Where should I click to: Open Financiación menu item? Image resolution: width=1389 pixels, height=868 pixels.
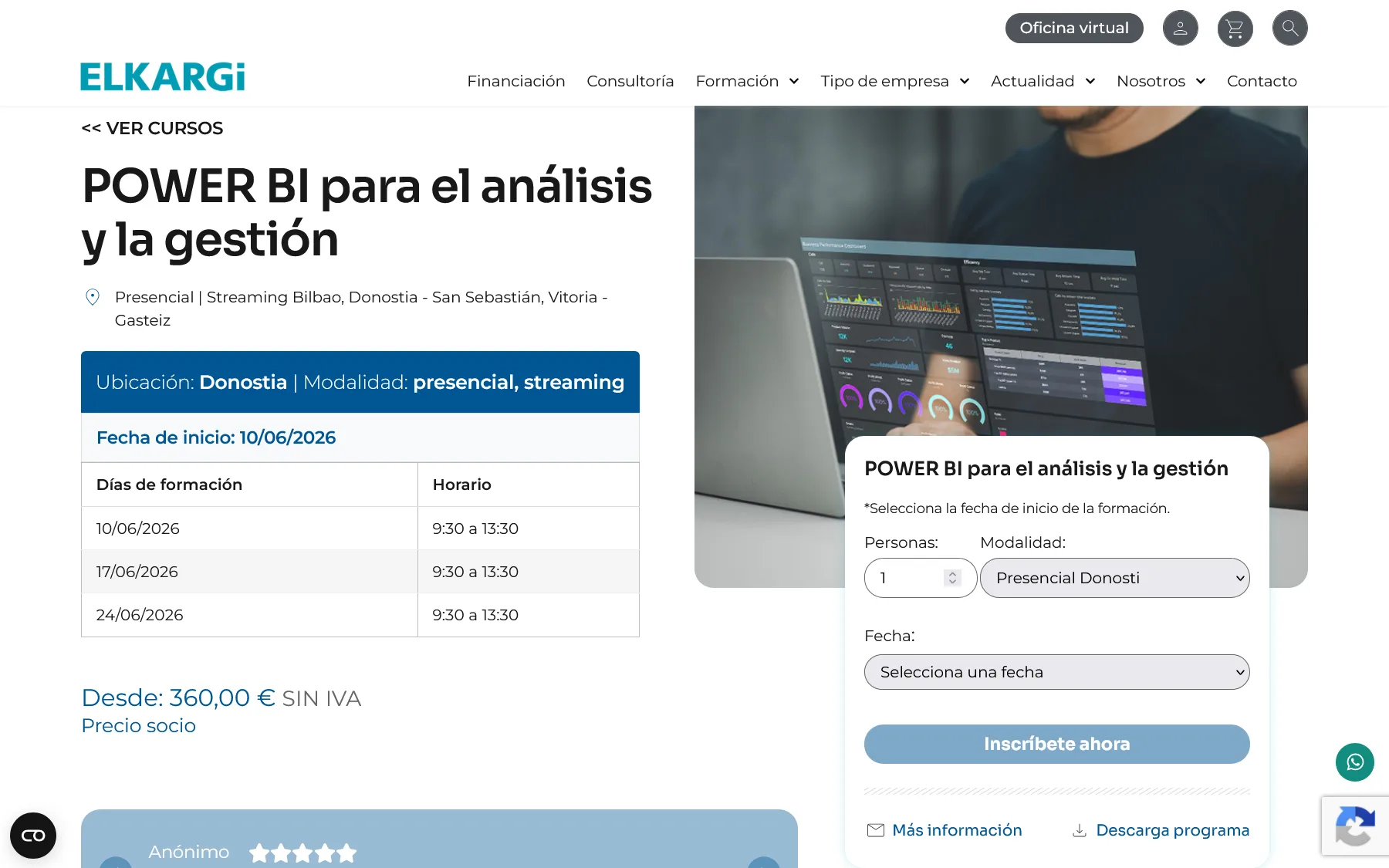point(515,81)
